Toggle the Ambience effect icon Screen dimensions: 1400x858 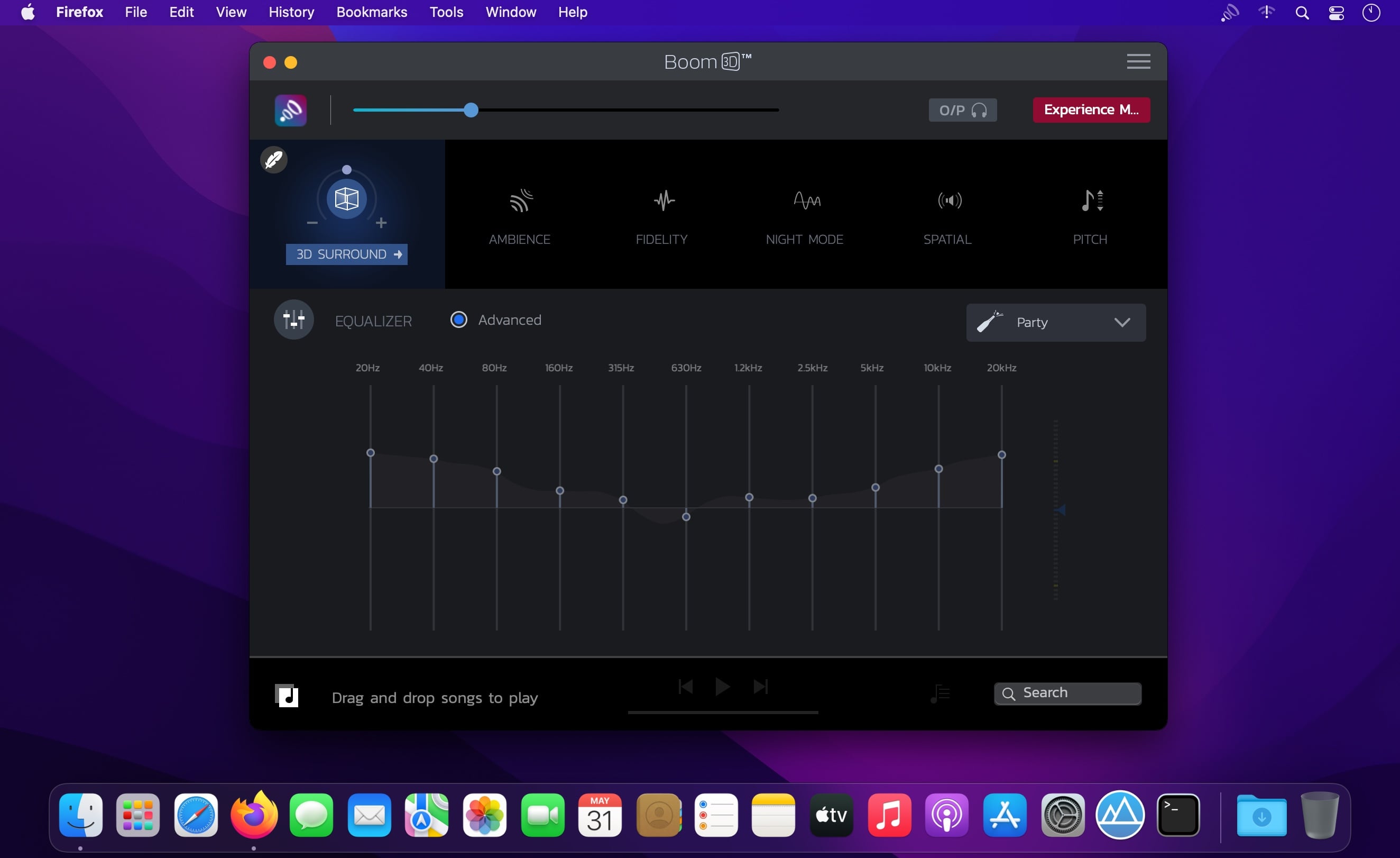pos(521,200)
